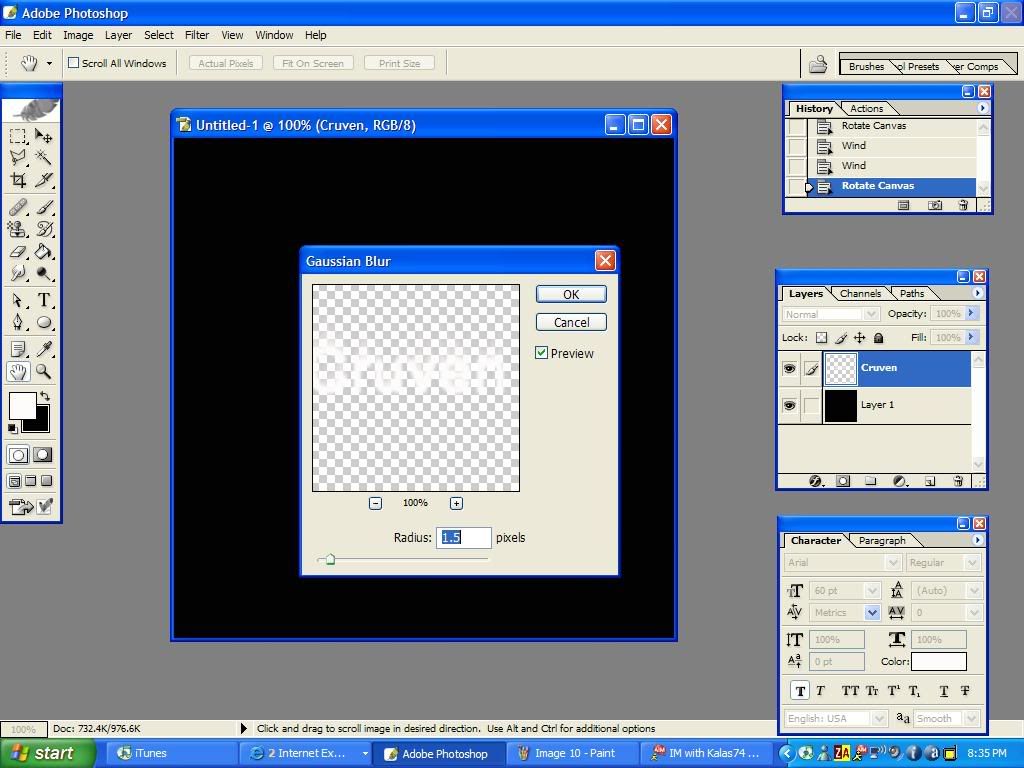Open the File Browser toggle icon
1024x768 pixels.
[818, 63]
